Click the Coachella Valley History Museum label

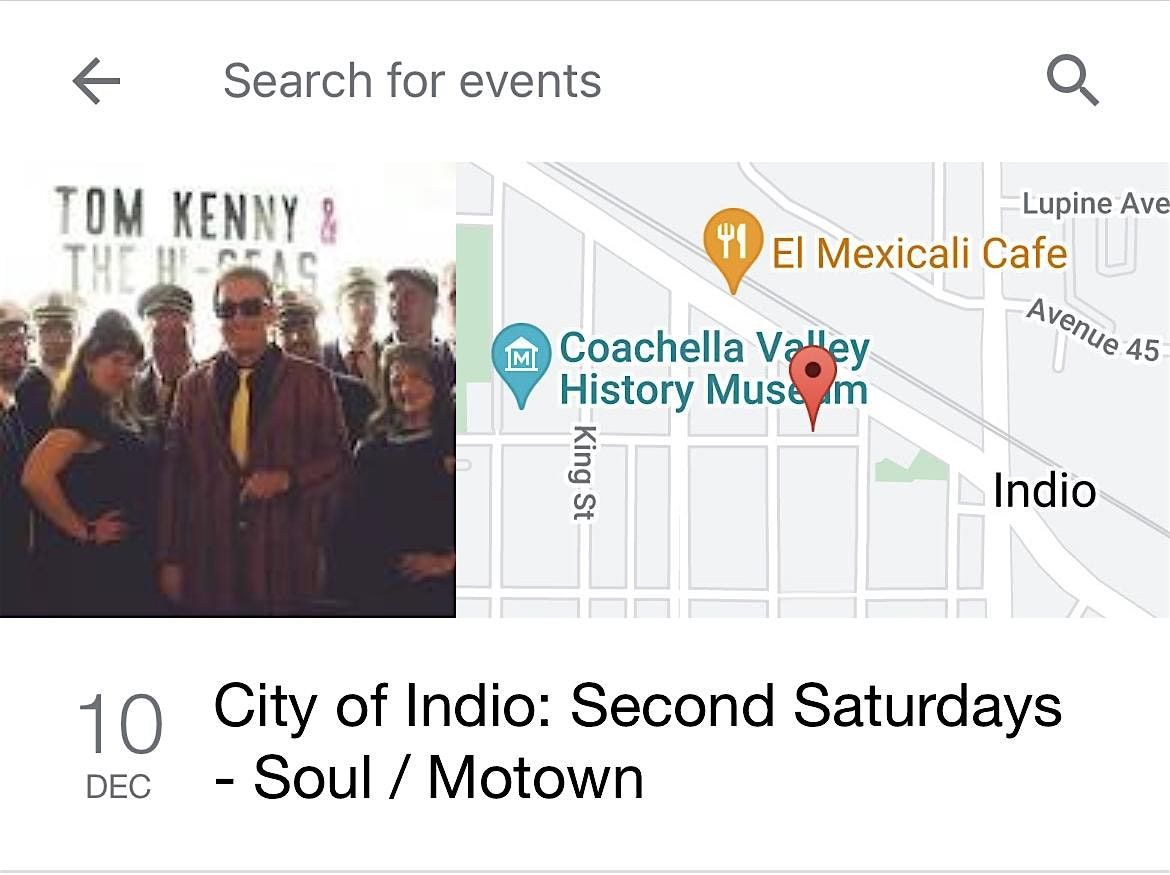(713, 369)
